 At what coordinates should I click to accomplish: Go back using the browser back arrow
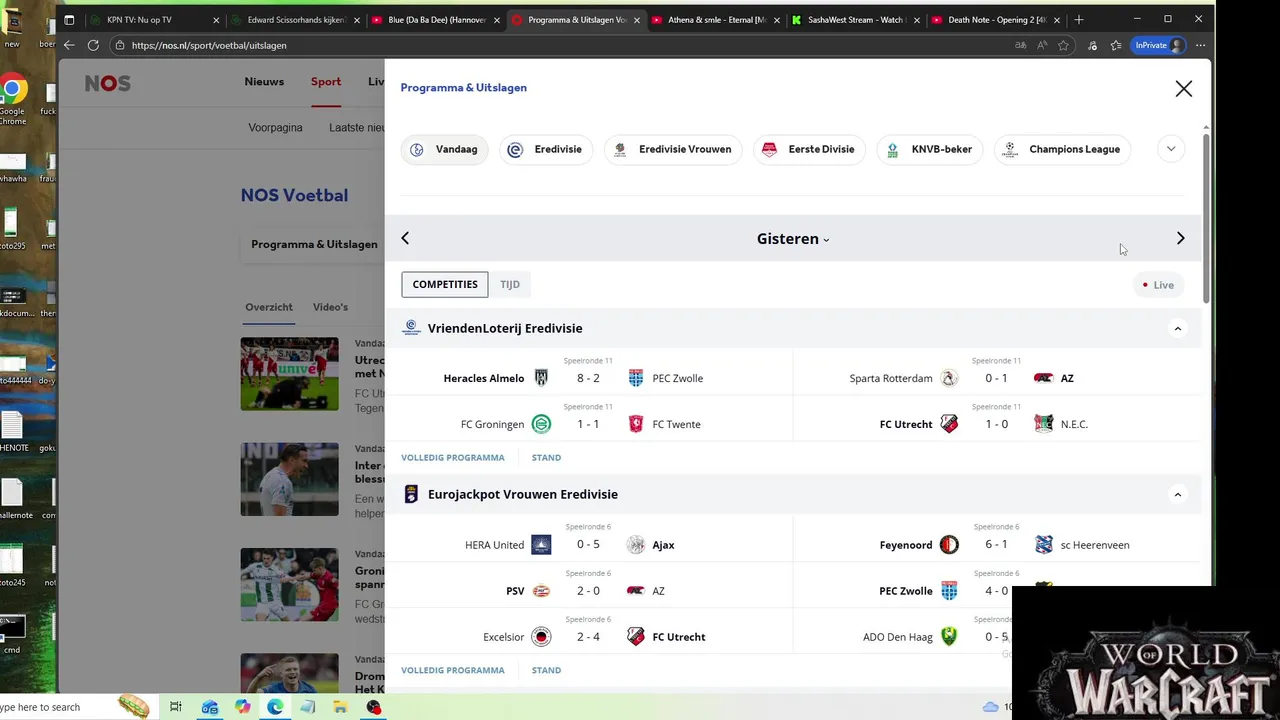tap(69, 45)
